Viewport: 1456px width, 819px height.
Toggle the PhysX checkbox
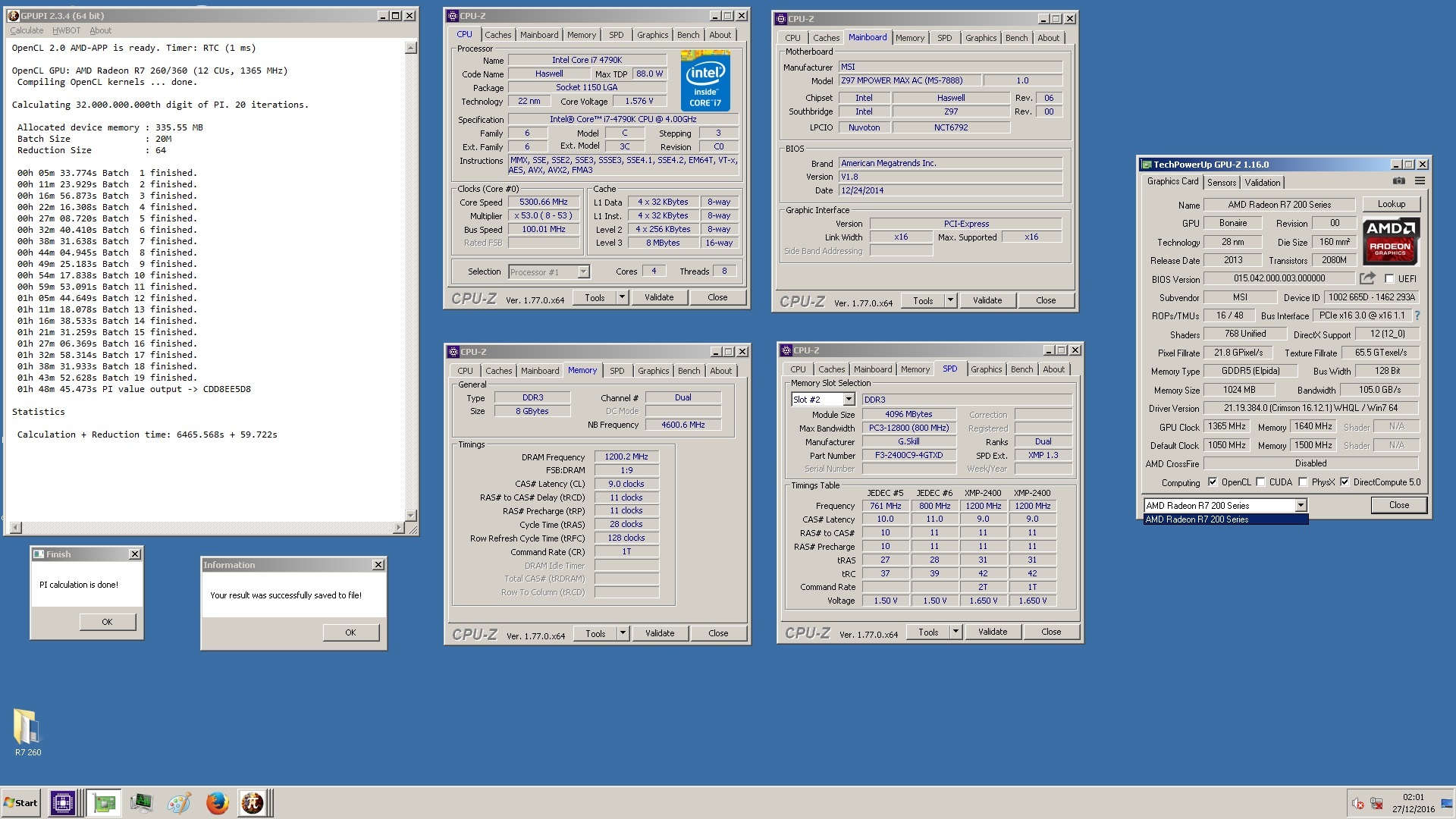[x=1303, y=482]
